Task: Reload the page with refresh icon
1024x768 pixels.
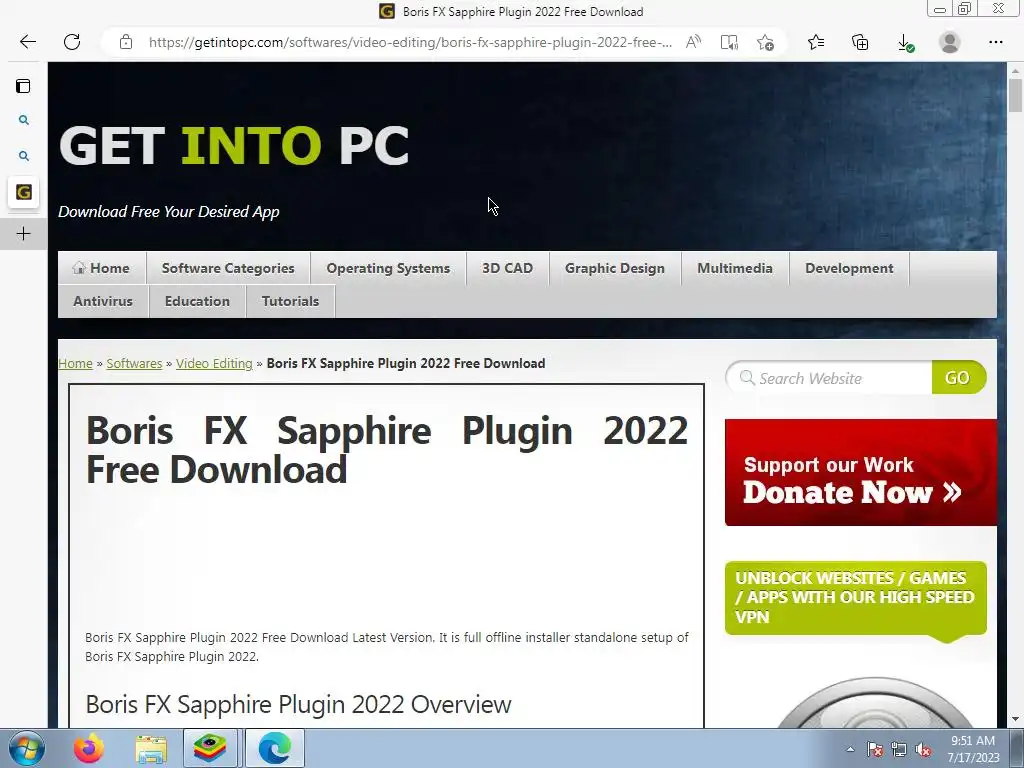Action: pos(72,42)
